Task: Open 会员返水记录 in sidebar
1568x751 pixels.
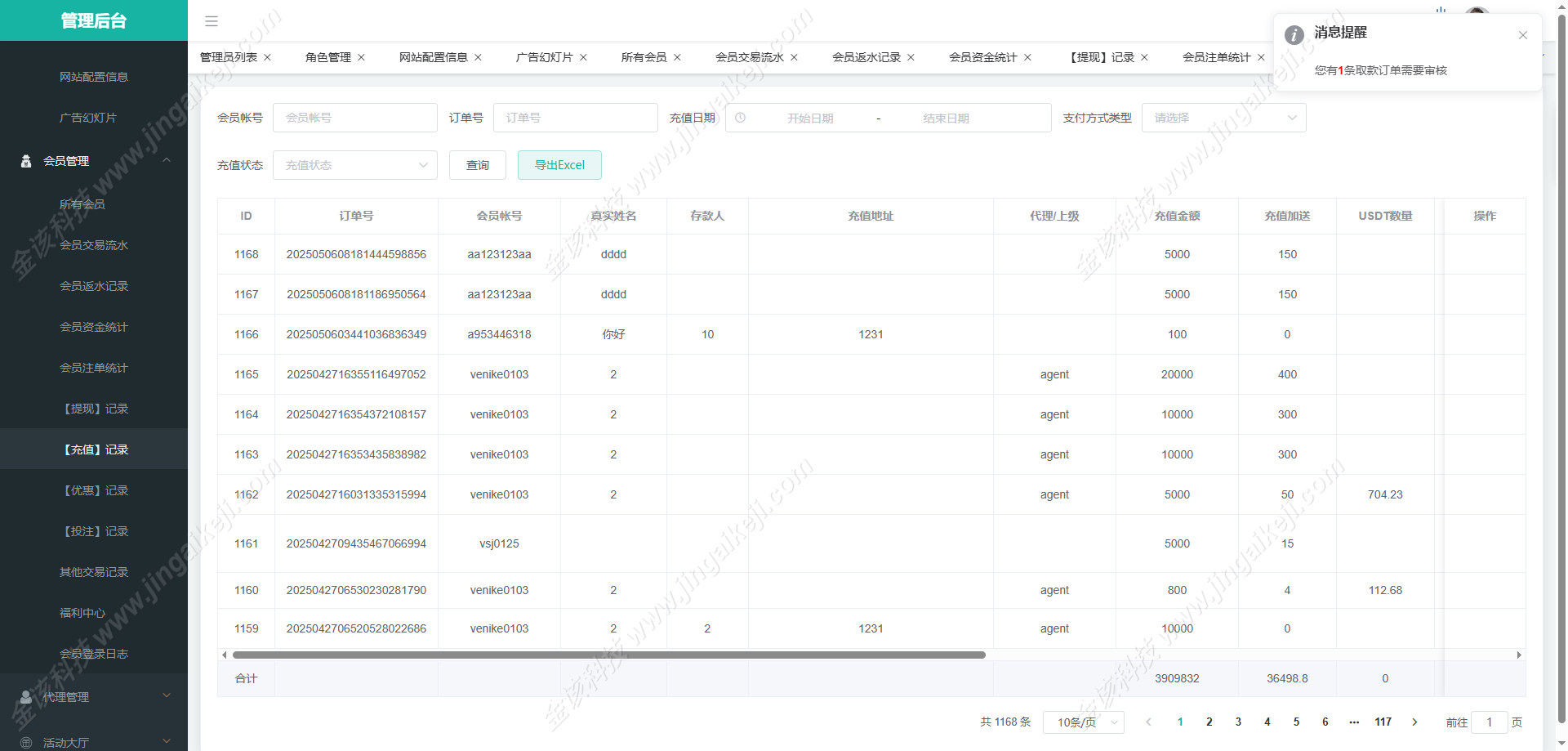Action: [94, 286]
